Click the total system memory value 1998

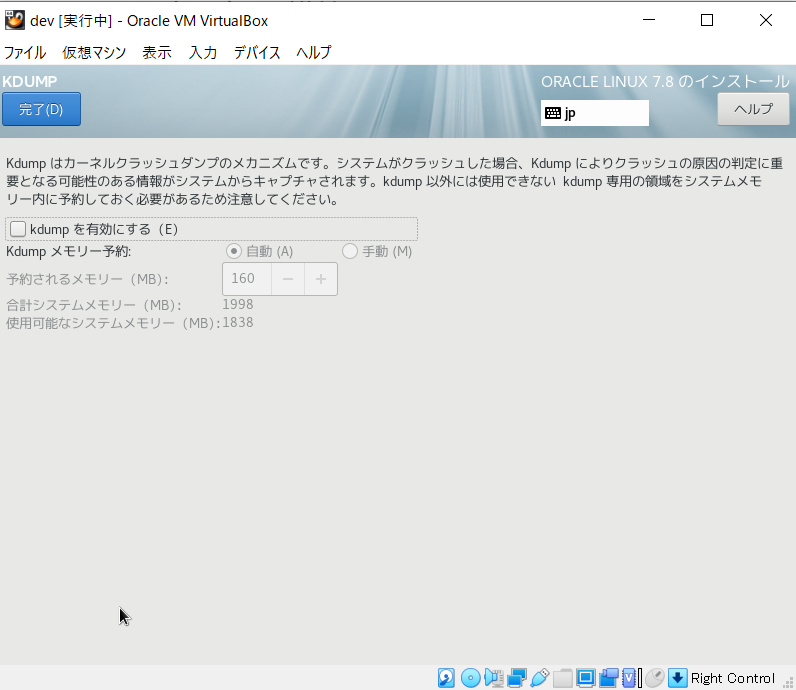coord(238,305)
